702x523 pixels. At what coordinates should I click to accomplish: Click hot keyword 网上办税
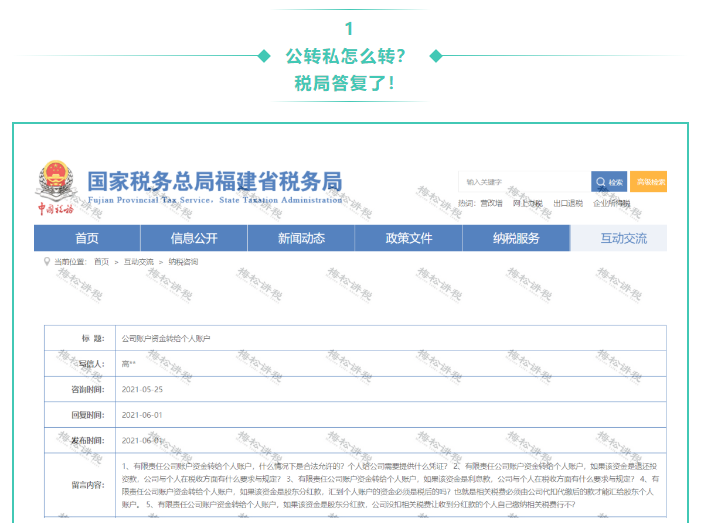click(x=527, y=204)
